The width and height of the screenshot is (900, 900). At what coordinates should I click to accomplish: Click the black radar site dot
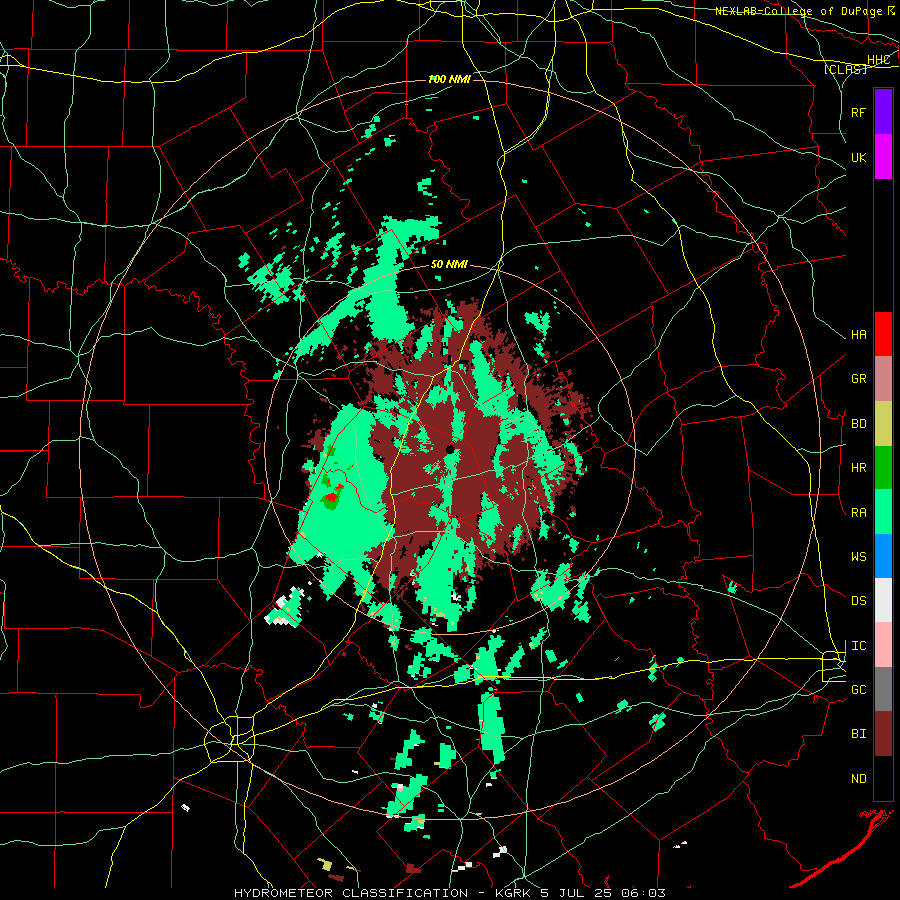(451, 449)
